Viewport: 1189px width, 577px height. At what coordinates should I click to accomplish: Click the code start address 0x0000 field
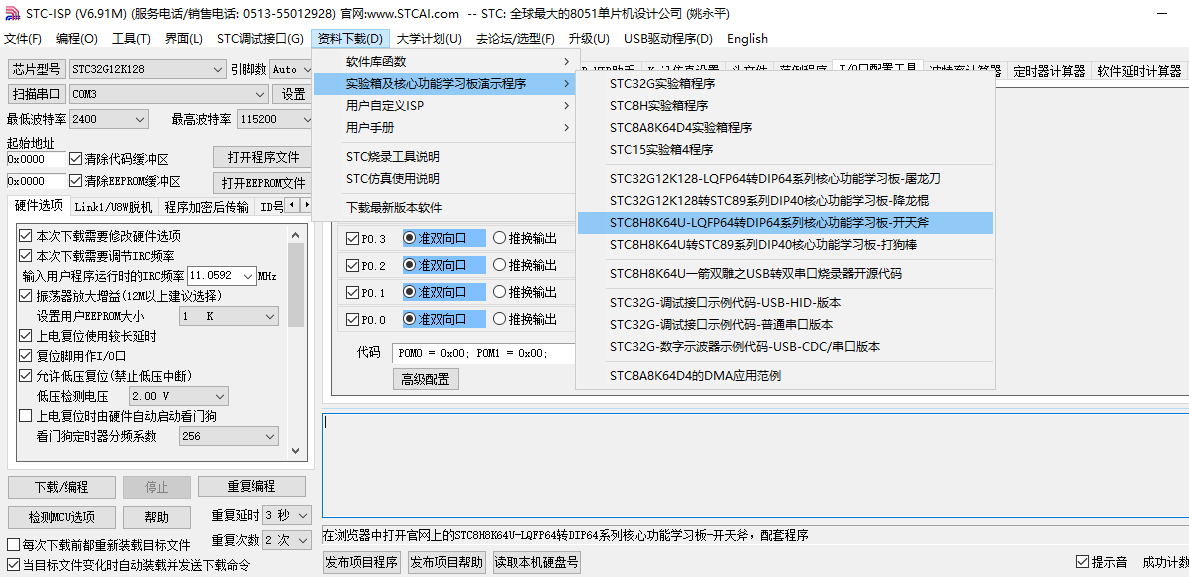pyautogui.click(x=36, y=159)
